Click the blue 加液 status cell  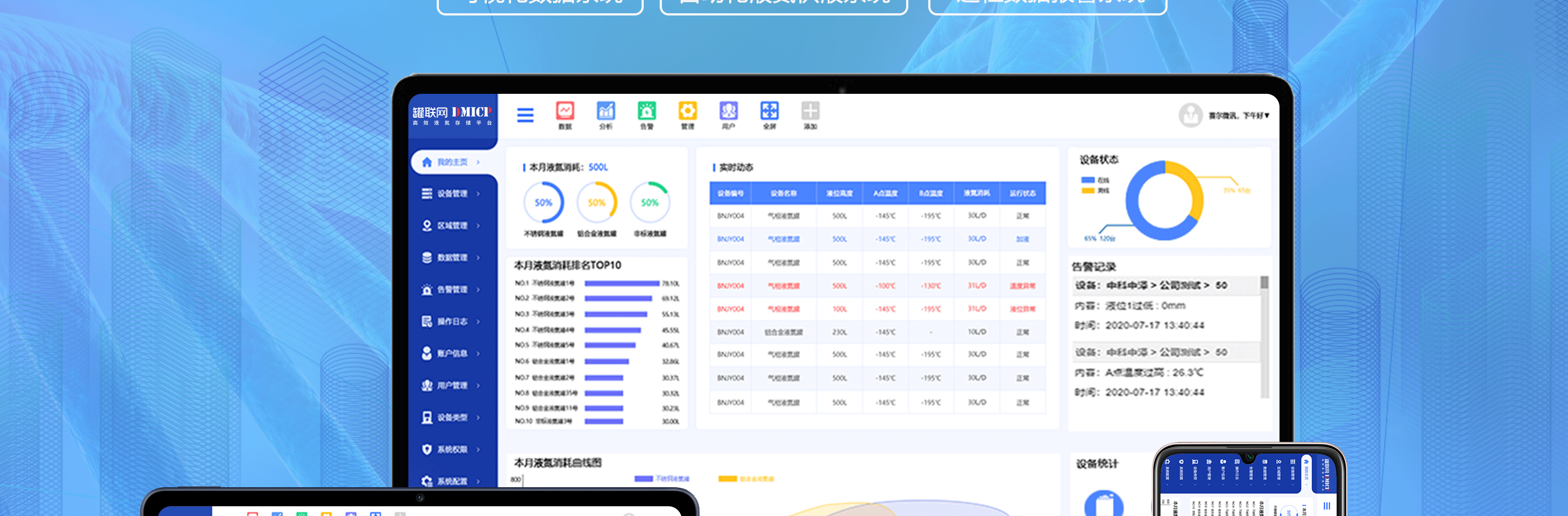[x=1022, y=239]
